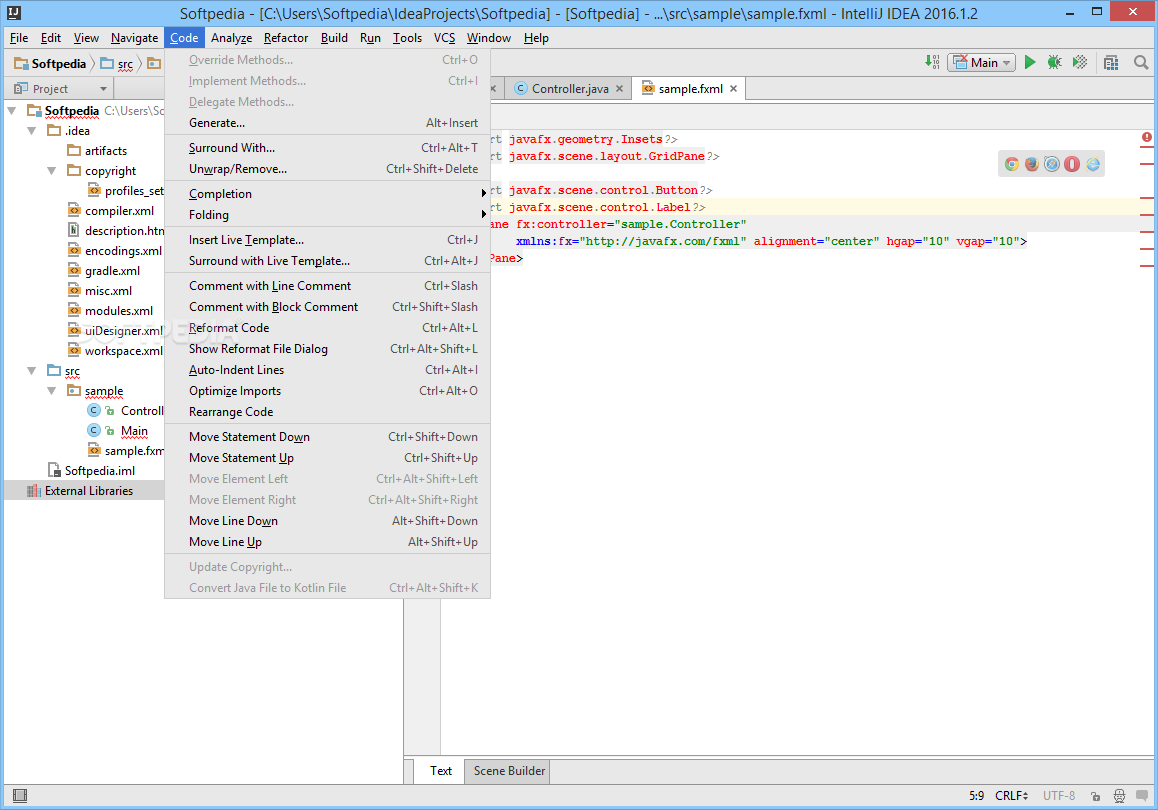Collapse the src folder node
This screenshot has height=810, width=1158.
pos(32,371)
